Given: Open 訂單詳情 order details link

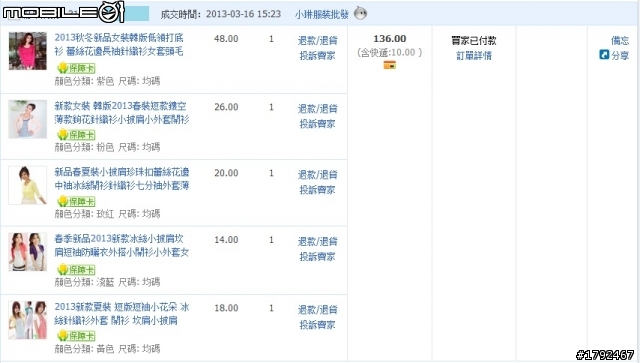Looking at the screenshot, I should 474,56.
